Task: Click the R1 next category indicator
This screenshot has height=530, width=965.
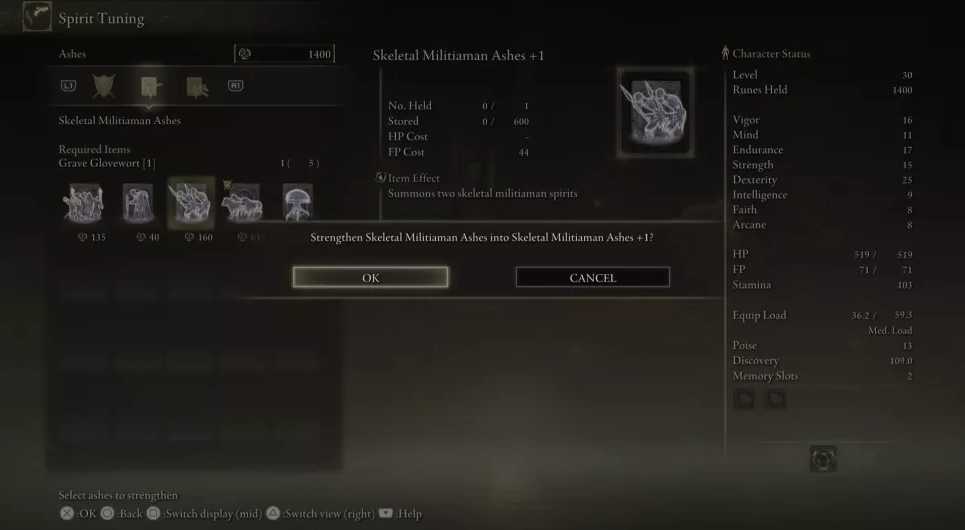Action: point(235,86)
